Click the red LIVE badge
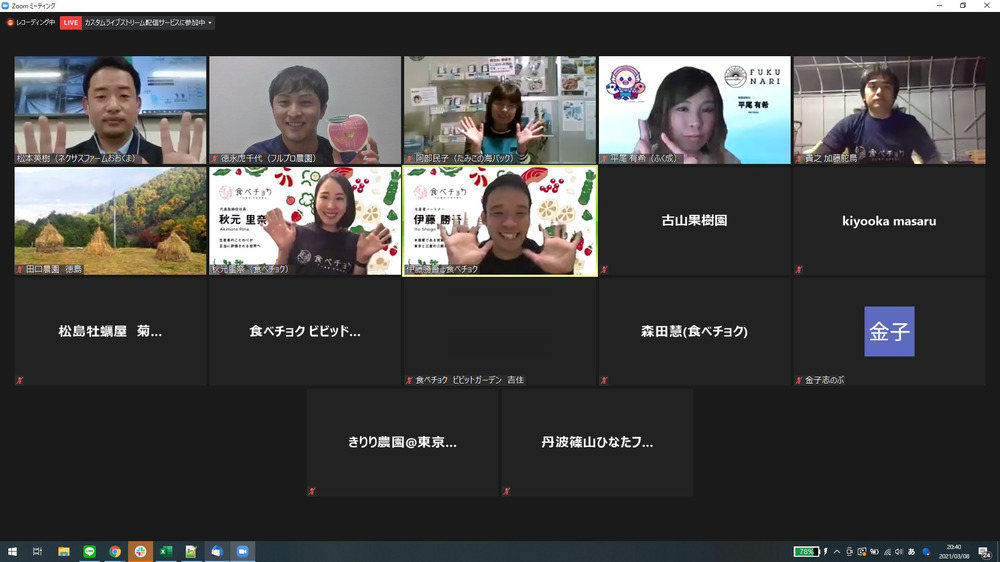 71,22
